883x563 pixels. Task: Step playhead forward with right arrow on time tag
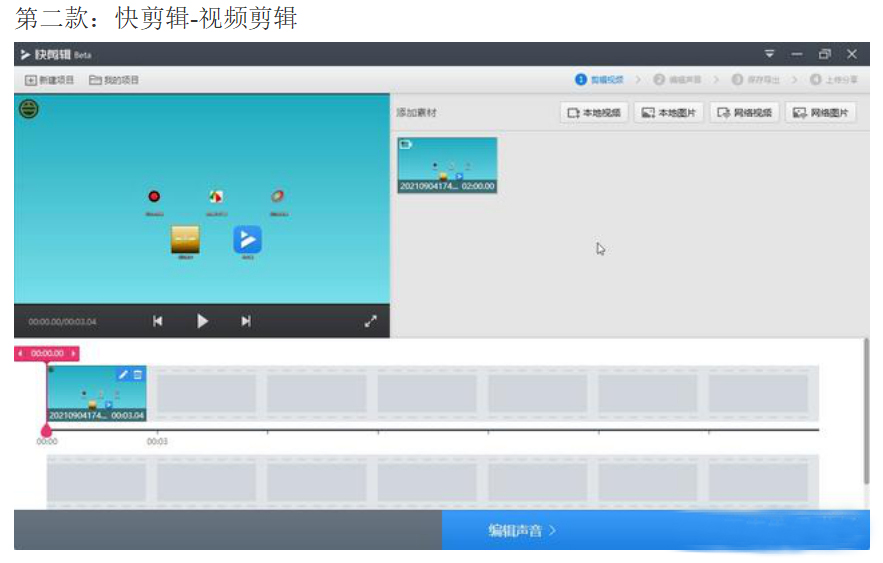73,353
